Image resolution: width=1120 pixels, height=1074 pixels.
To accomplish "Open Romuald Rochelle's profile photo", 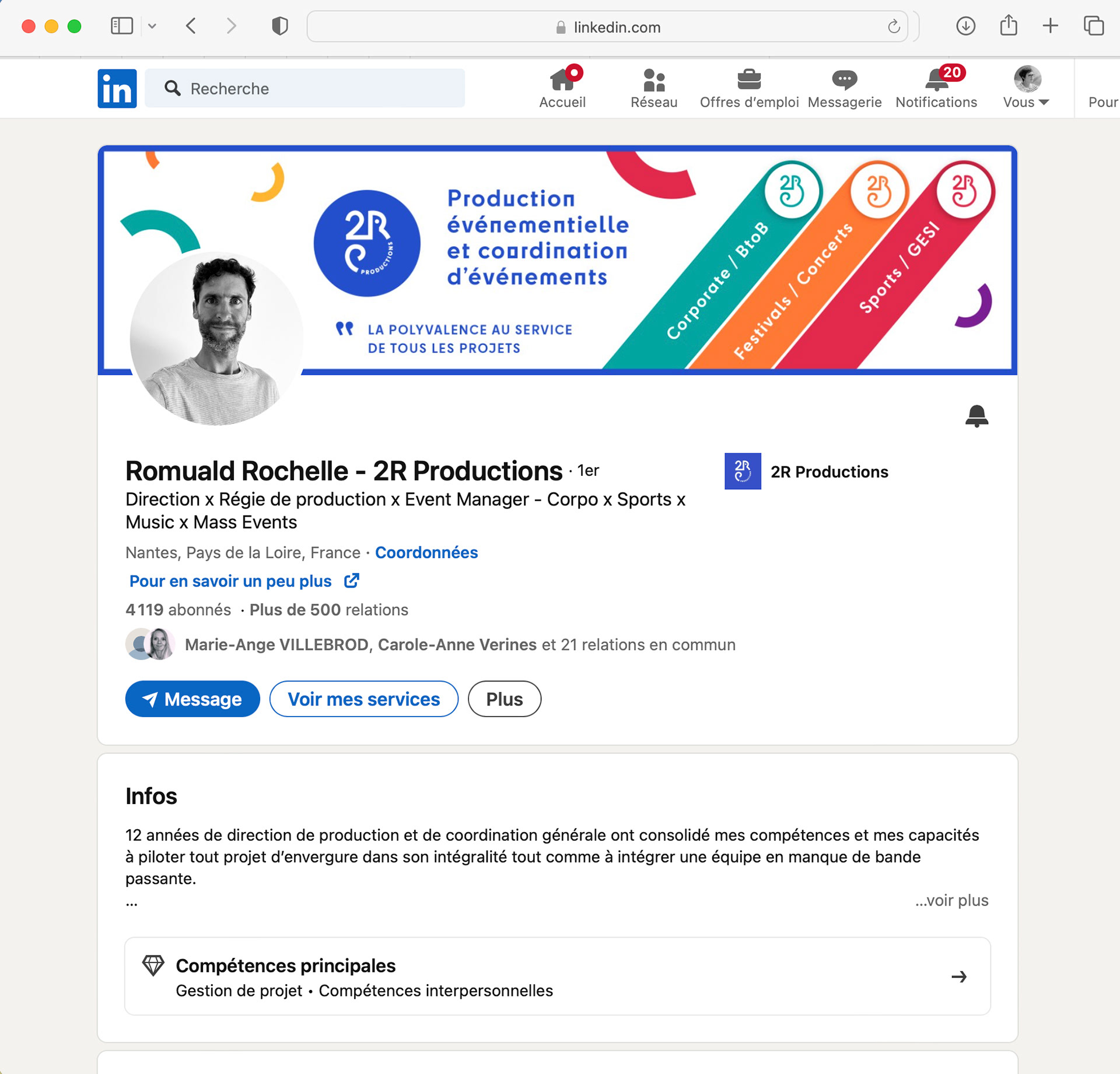I will [x=216, y=338].
